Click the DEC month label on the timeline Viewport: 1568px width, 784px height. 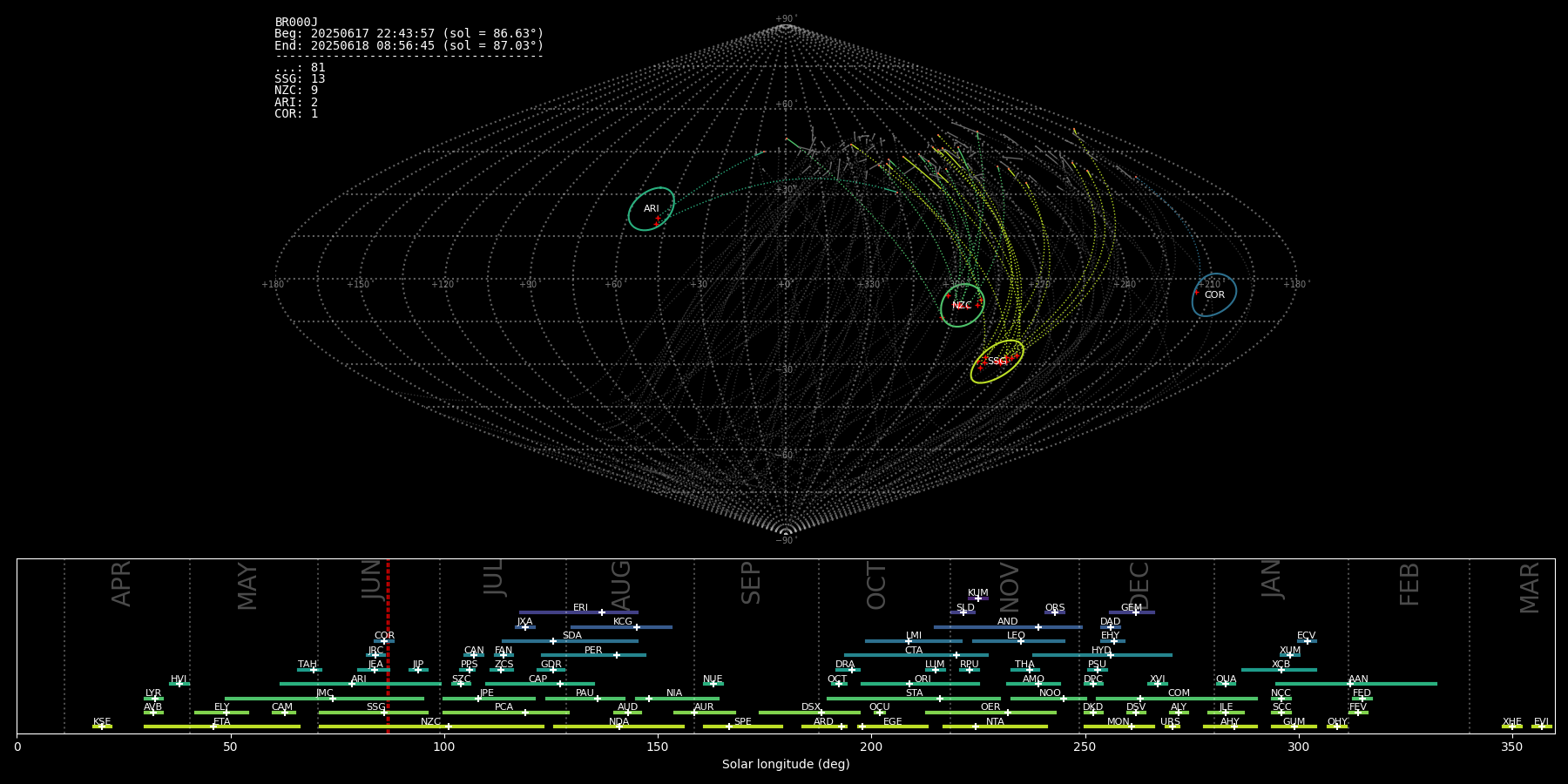click(x=1139, y=585)
